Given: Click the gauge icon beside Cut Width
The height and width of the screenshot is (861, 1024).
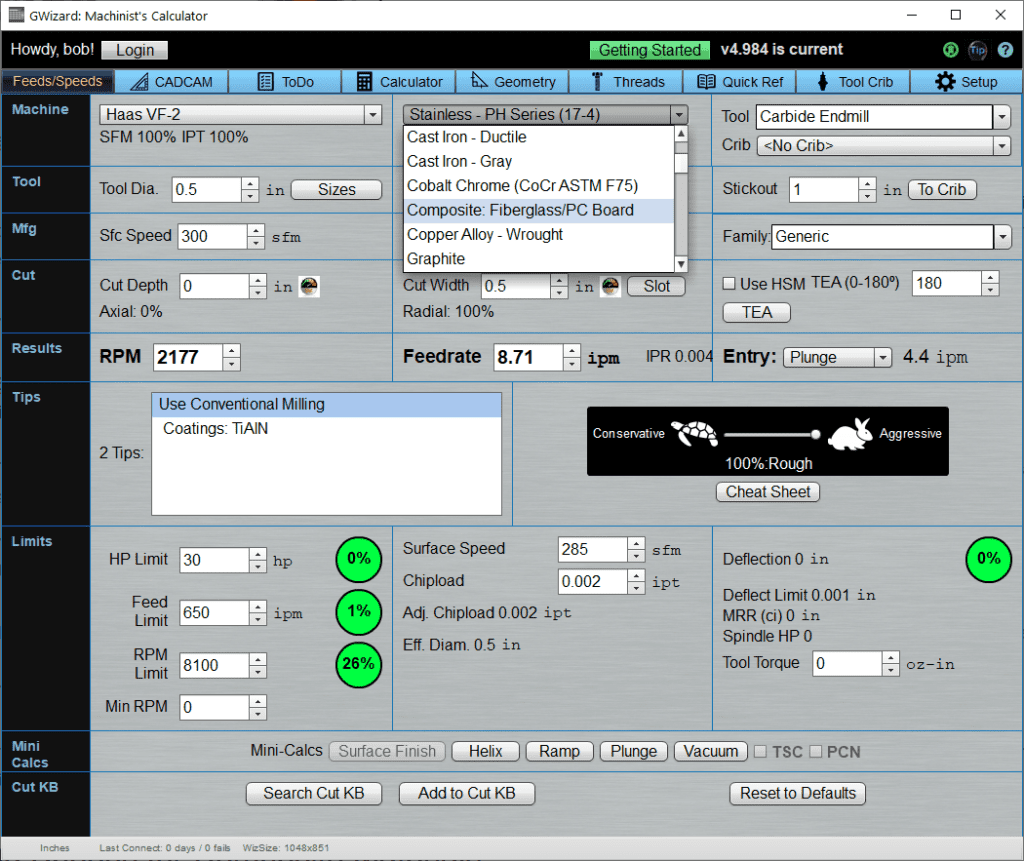Looking at the screenshot, I should click(611, 286).
